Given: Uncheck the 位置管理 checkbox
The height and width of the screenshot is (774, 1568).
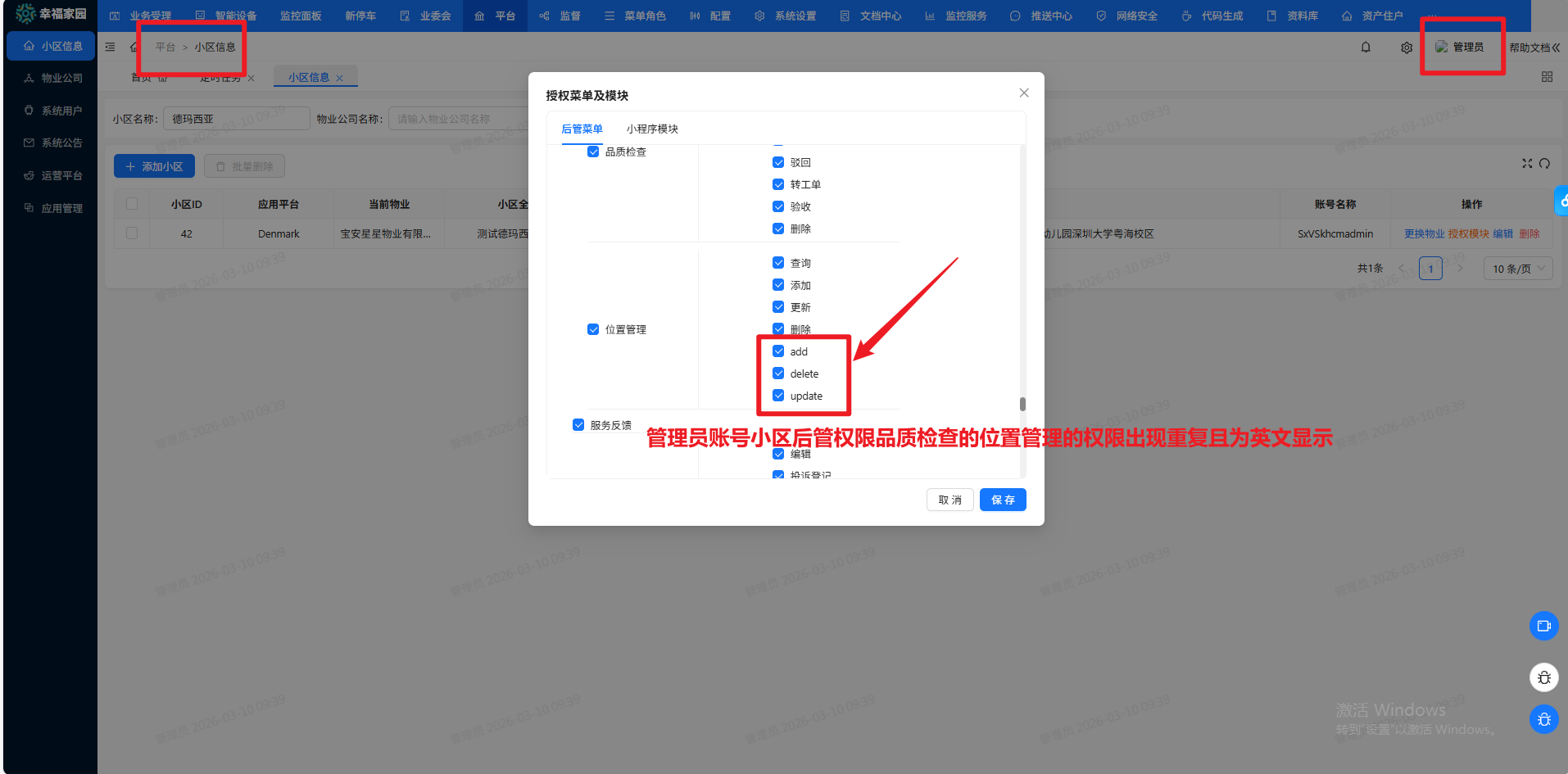Looking at the screenshot, I should coord(593,329).
